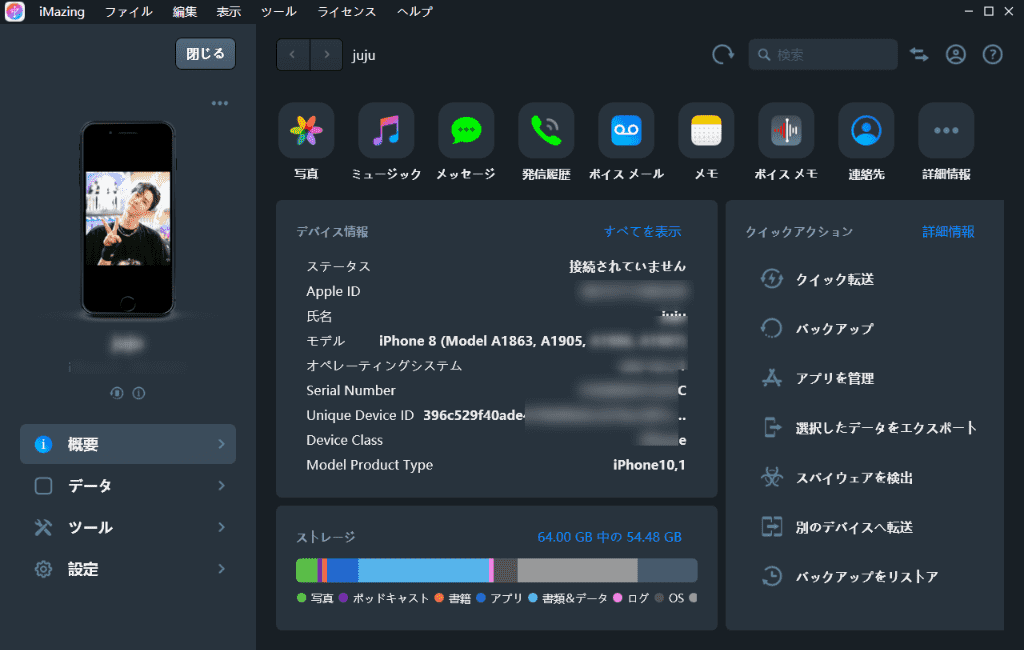The width and height of the screenshot is (1024, 650).
Task: Select 別のデバイスへ転送 transfer to another device
Action: click(837, 527)
